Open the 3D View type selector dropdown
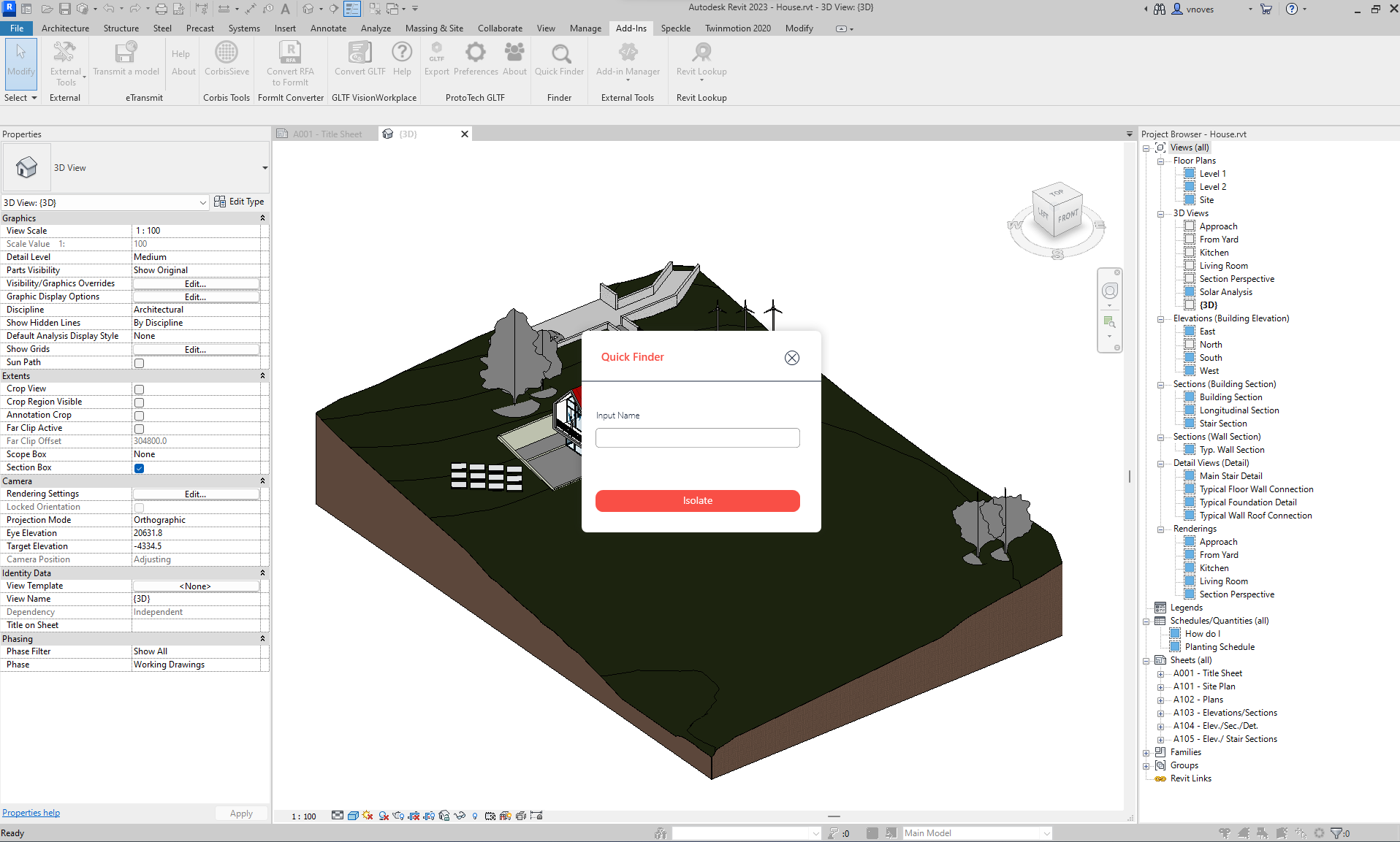This screenshot has height=842, width=1400. 265,168
